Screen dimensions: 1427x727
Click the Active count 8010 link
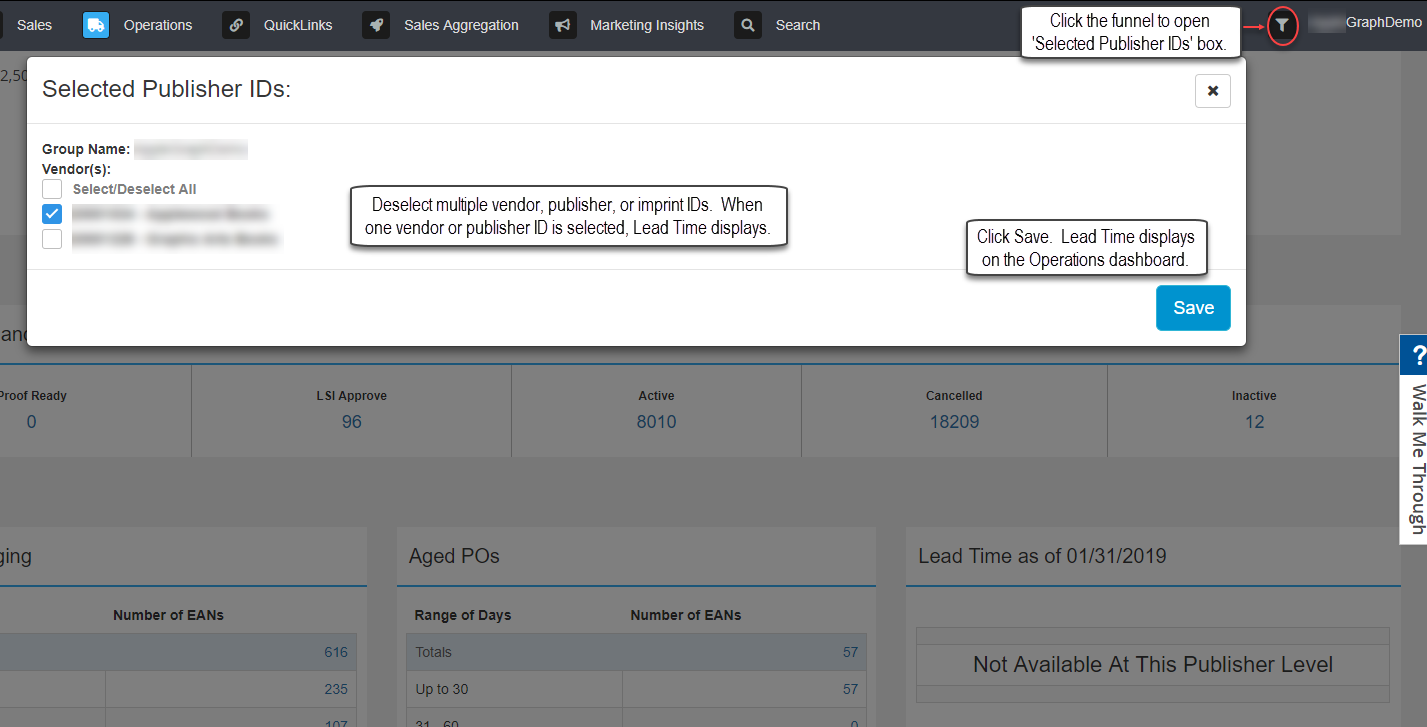tap(656, 422)
